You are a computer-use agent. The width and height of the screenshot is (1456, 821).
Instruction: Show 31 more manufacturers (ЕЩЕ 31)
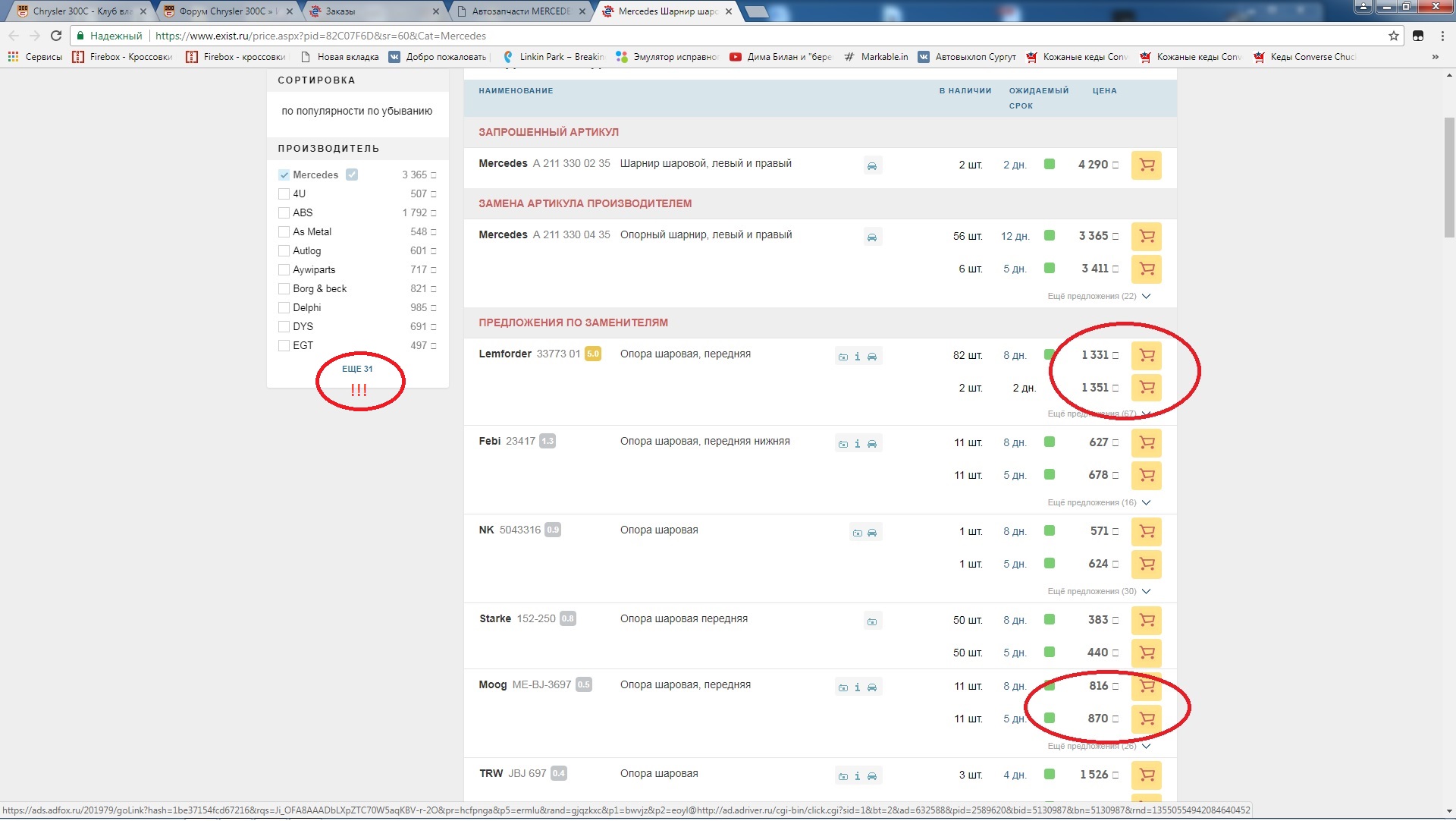357,369
